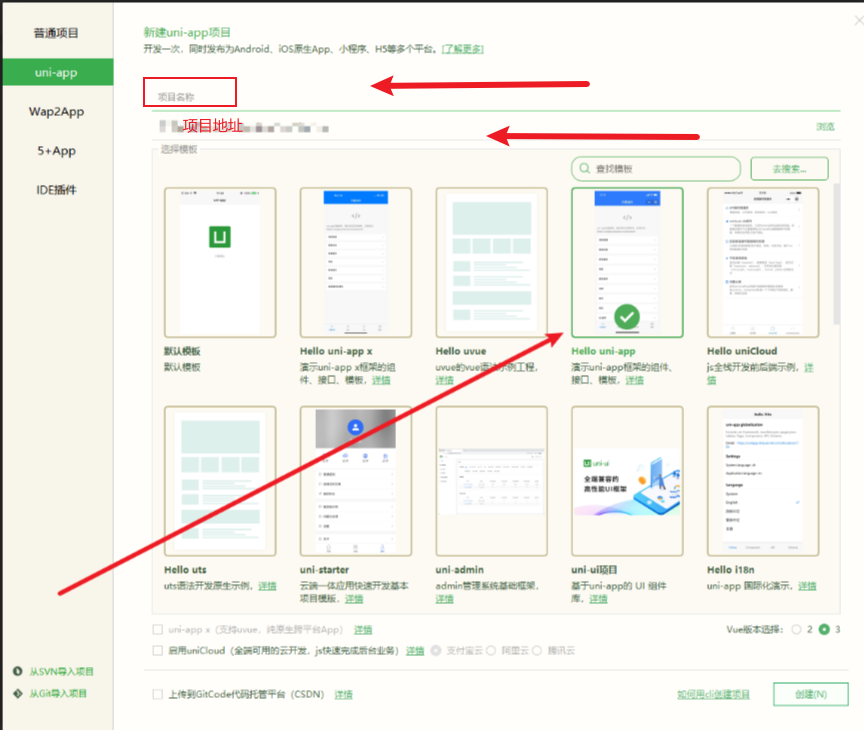Screen dimensions: 864x730
Task: Select the Hello uts template thumbnail
Action: click(x=220, y=481)
